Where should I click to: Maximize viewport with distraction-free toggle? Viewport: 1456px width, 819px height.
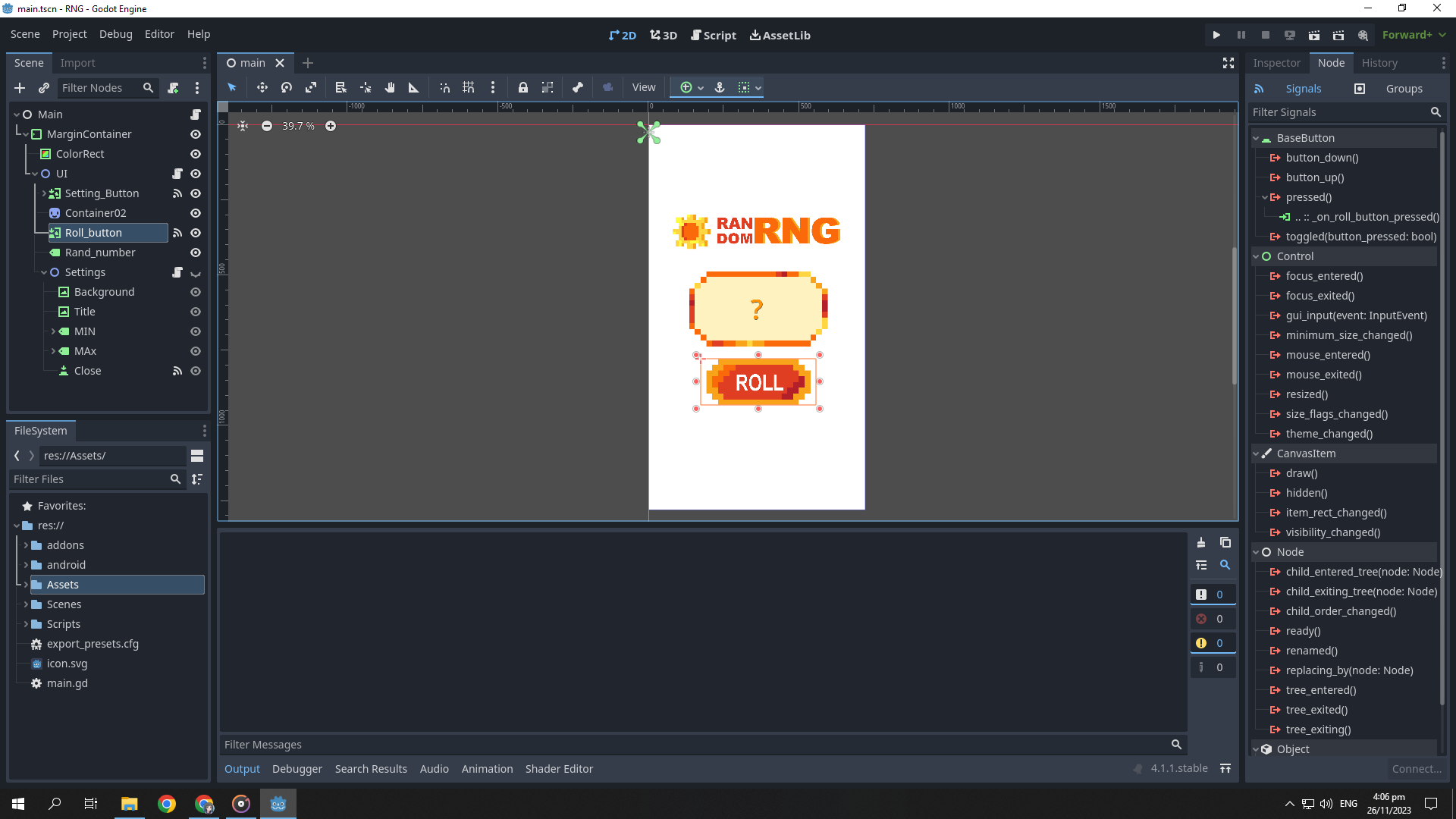(x=1228, y=63)
